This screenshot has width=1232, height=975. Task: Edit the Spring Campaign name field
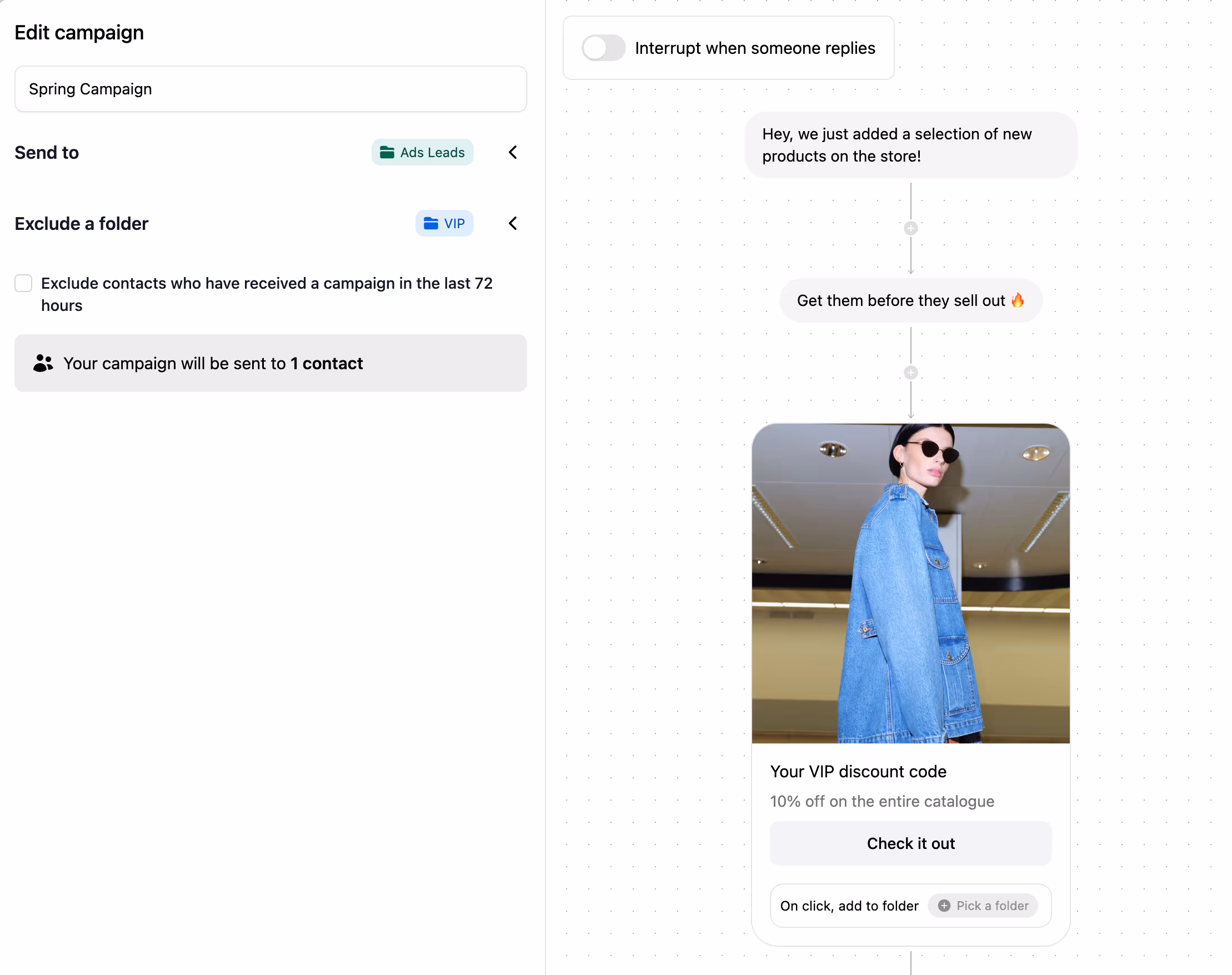pyautogui.click(x=271, y=89)
